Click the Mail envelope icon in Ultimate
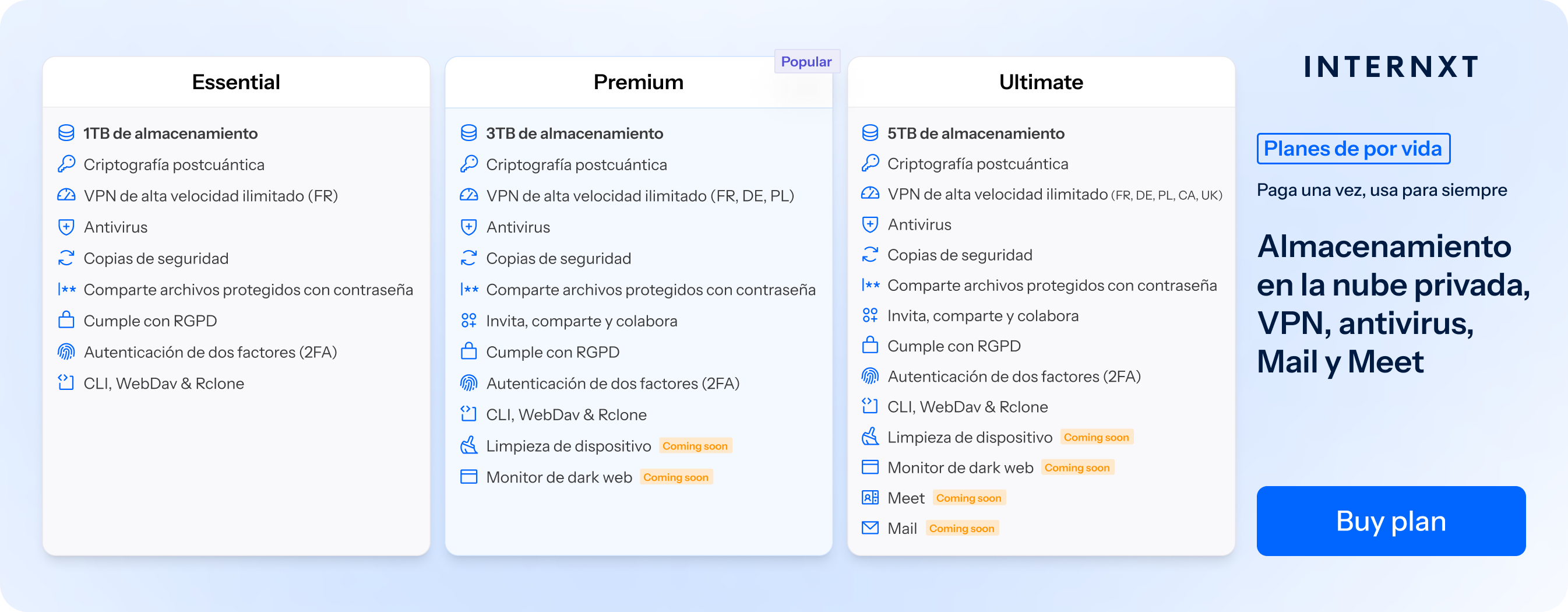 871,527
